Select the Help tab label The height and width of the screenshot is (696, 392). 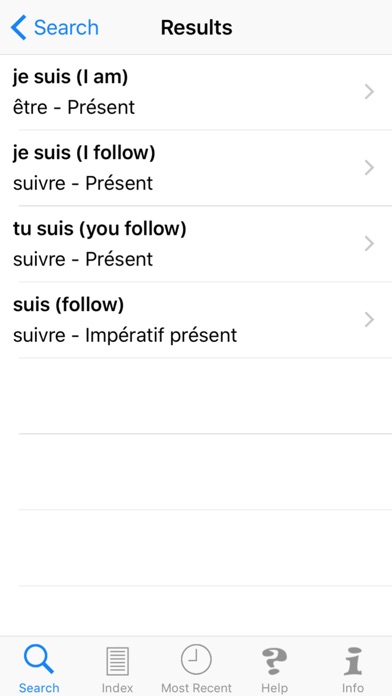274,688
